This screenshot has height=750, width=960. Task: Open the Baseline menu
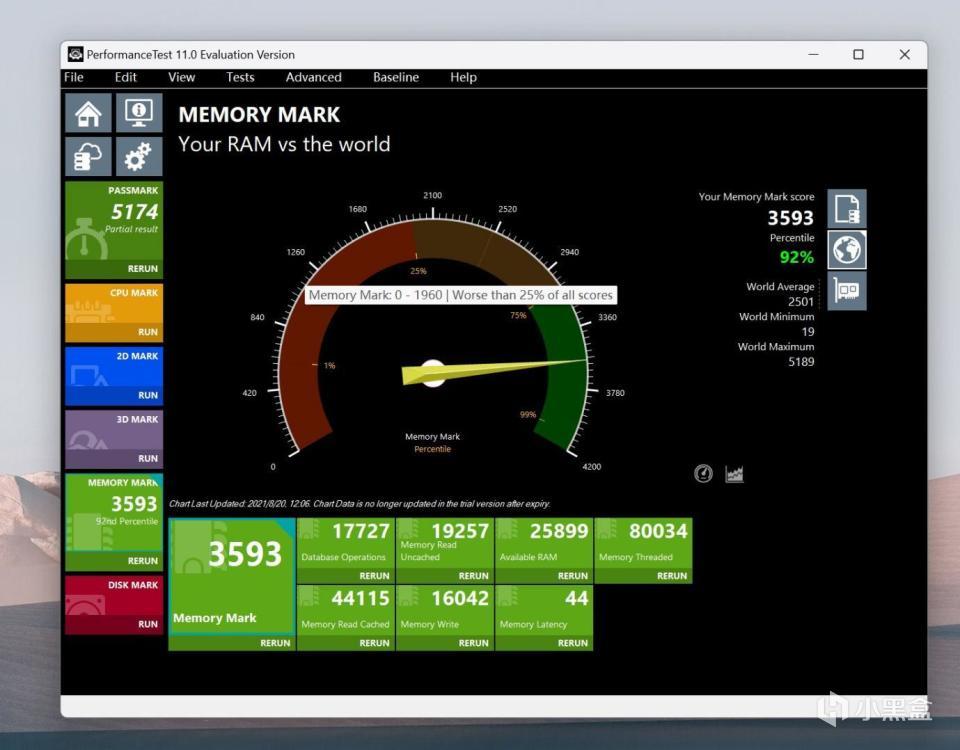click(x=396, y=77)
